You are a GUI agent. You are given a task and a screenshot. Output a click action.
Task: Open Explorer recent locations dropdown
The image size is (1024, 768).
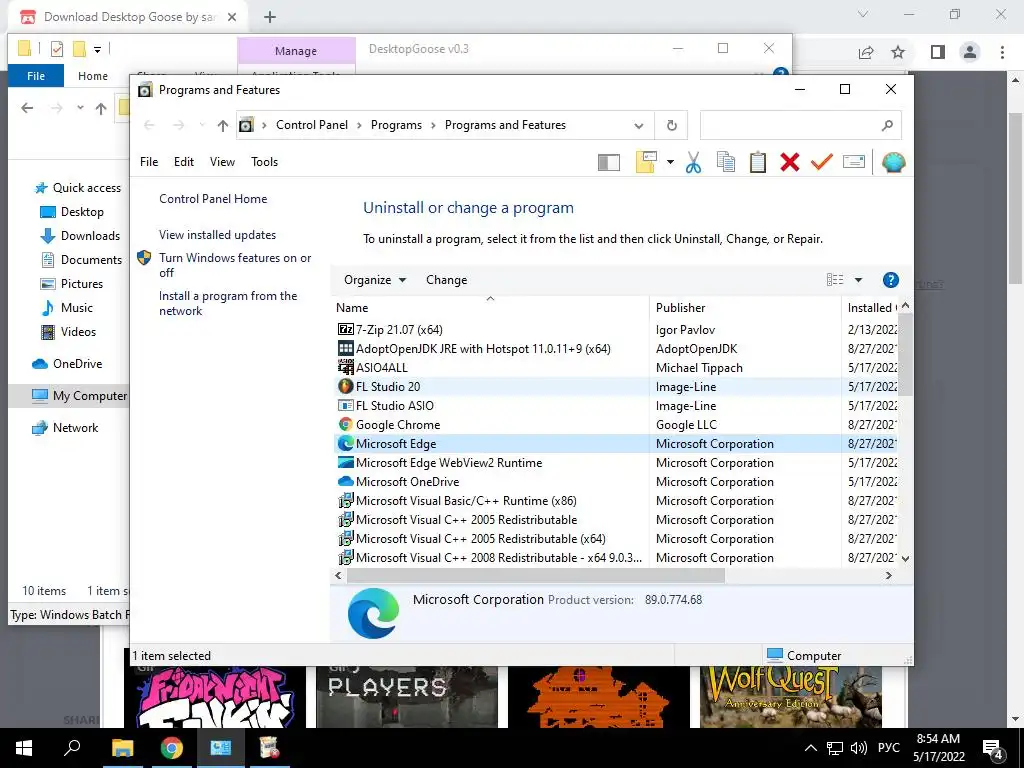click(x=80, y=108)
